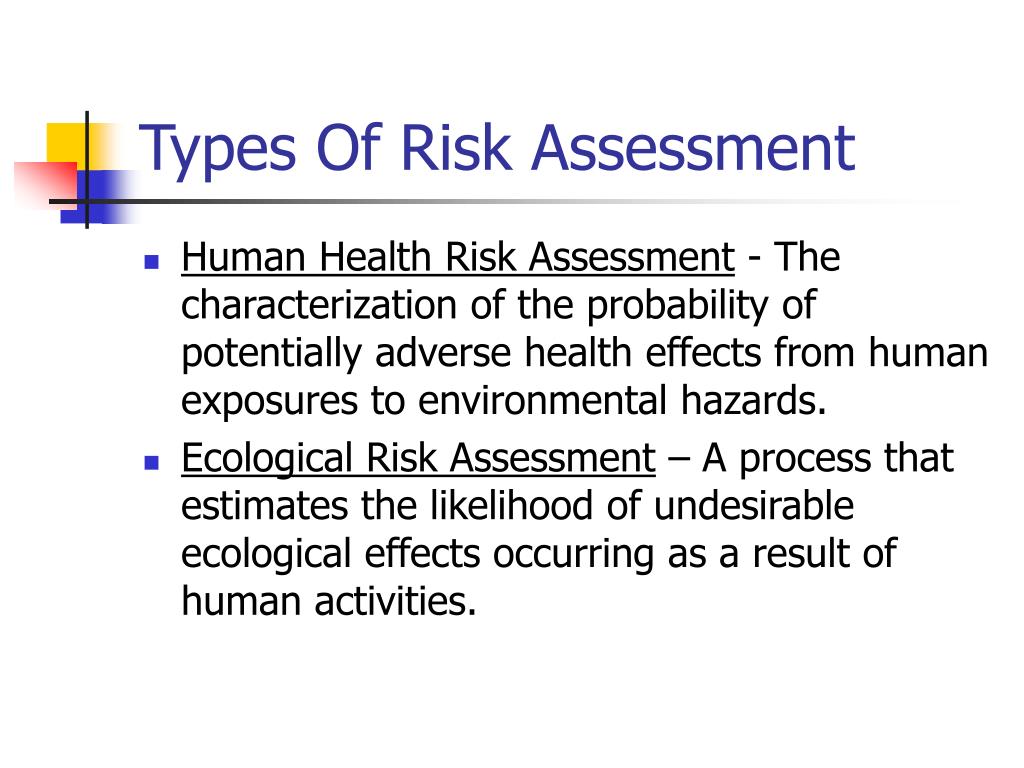Click the words human activities
Image resolution: width=1024 pixels, height=768 pixels.
click(x=328, y=601)
